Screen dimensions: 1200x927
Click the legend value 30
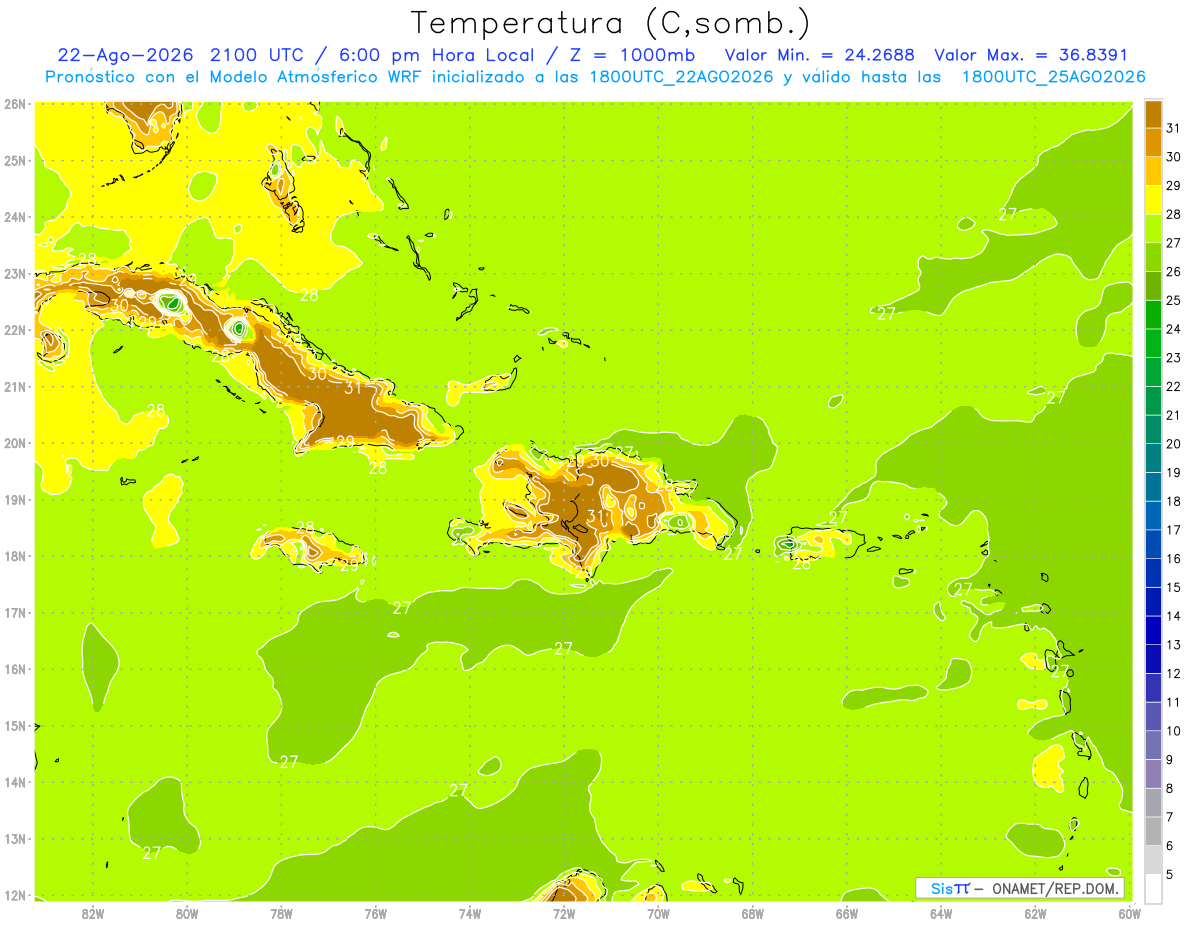click(1174, 157)
